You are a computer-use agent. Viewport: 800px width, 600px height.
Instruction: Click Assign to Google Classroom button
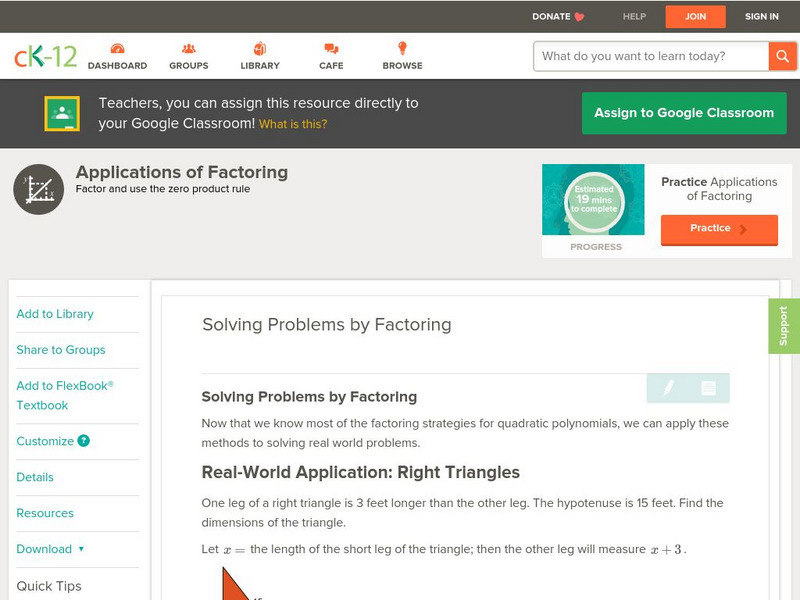(684, 113)
